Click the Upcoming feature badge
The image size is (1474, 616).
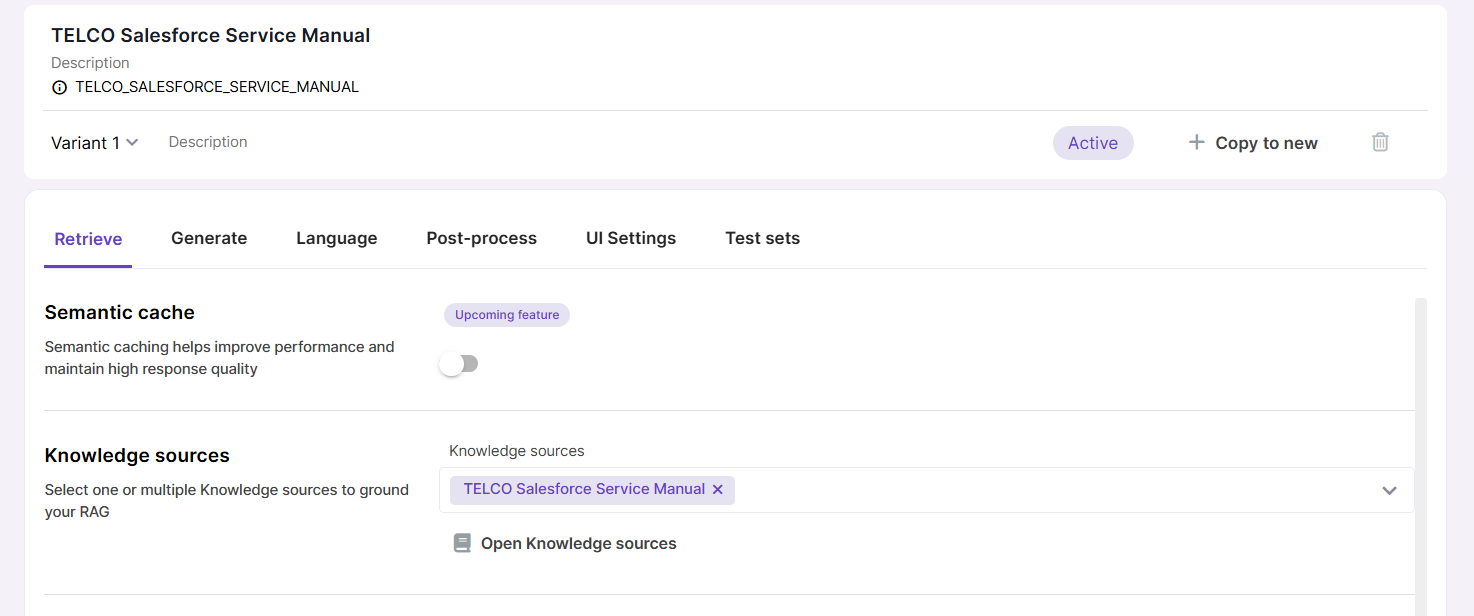point(507,315)
